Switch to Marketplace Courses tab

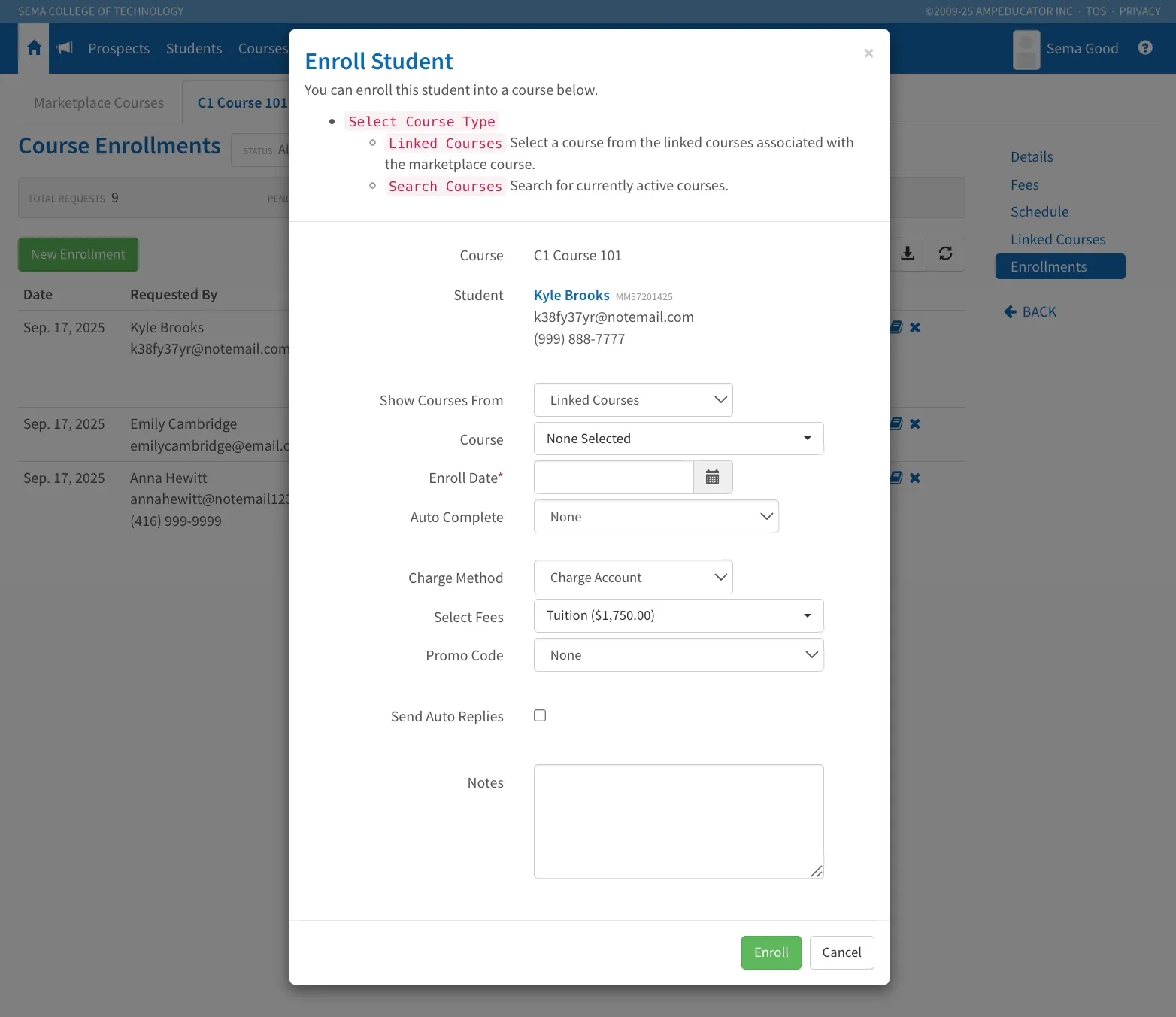pos(99,102)
